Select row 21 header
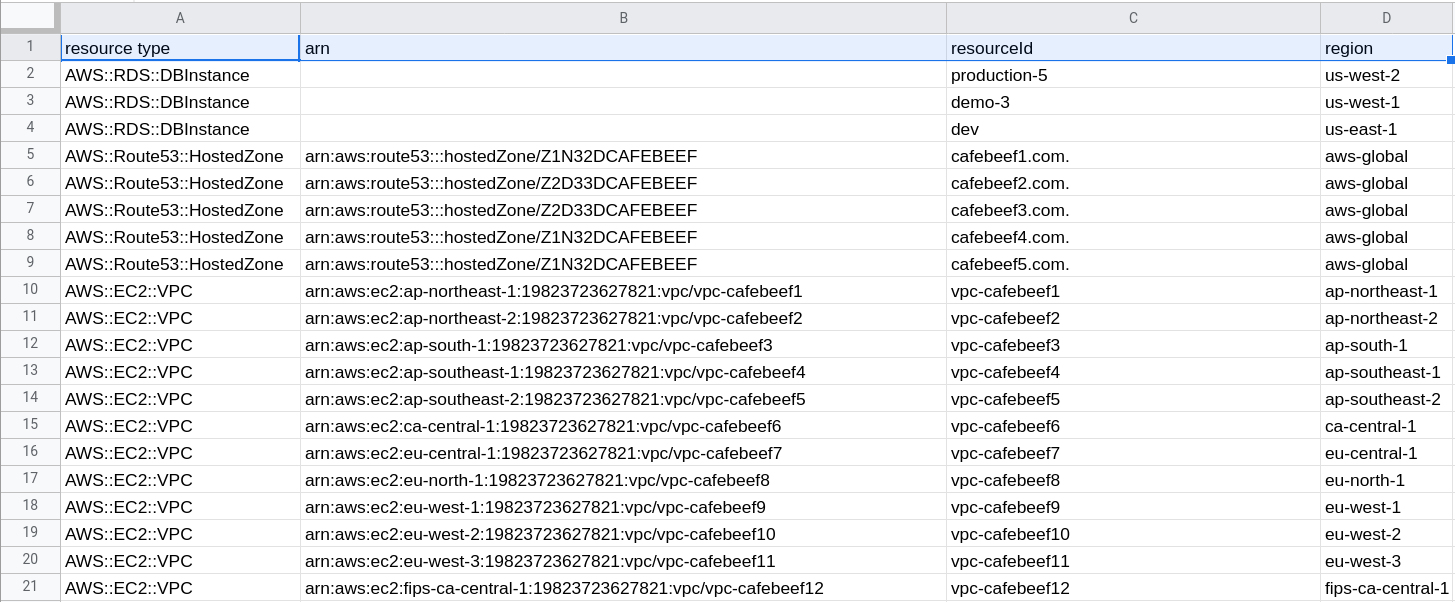 tap(30, 587)
